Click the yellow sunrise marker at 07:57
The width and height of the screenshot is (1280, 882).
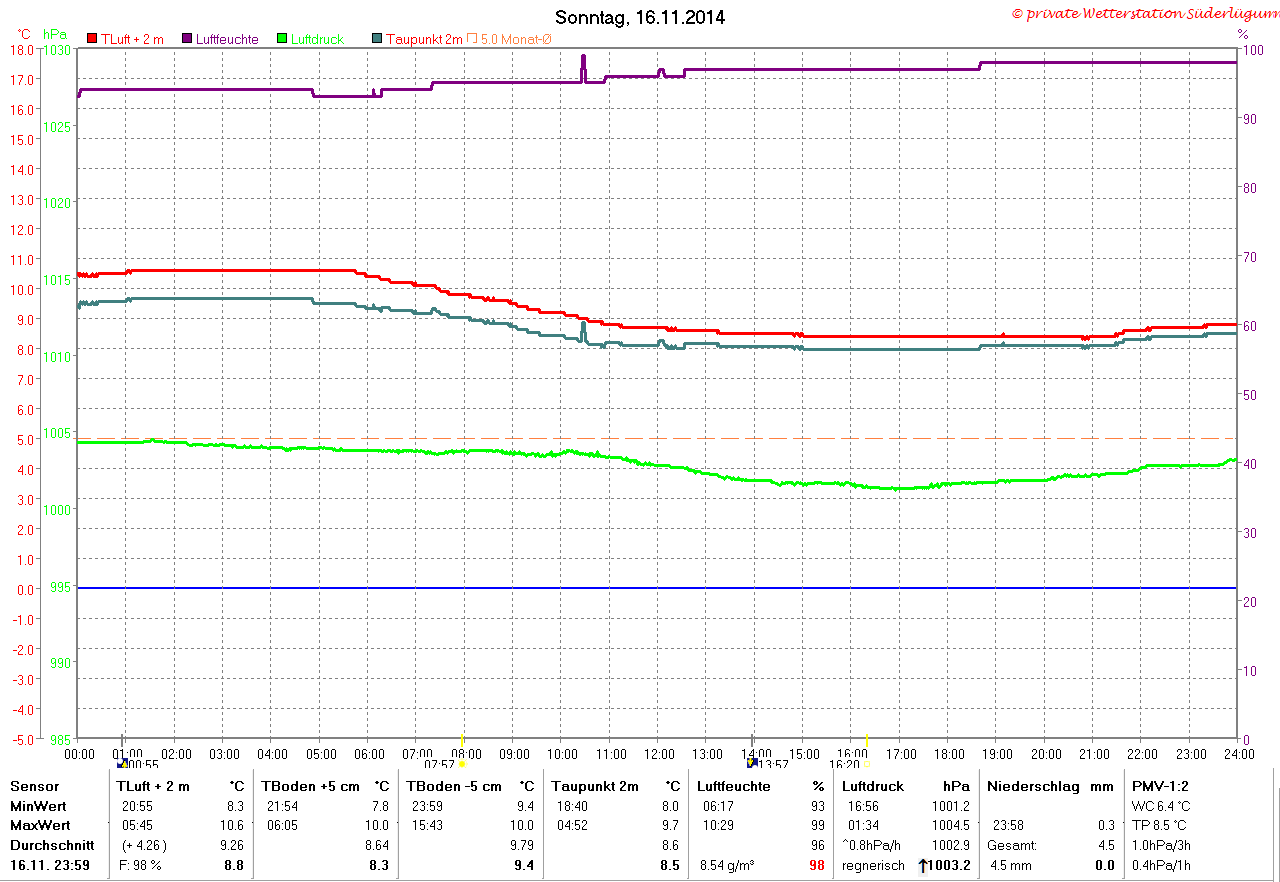[462, 763]
